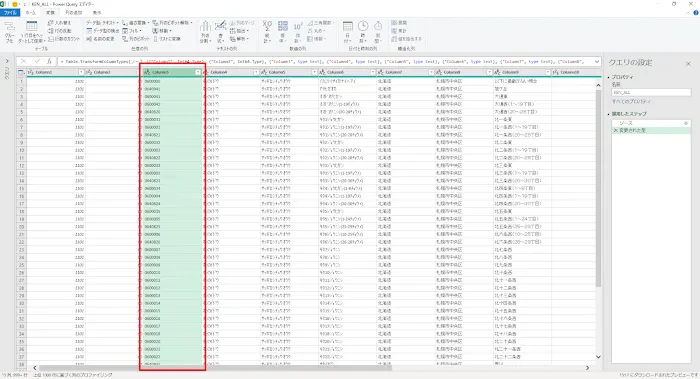Viewport: 700px width, 379px height.
Task: Open Column1 filter dropdown
Action: click(81, 72)
